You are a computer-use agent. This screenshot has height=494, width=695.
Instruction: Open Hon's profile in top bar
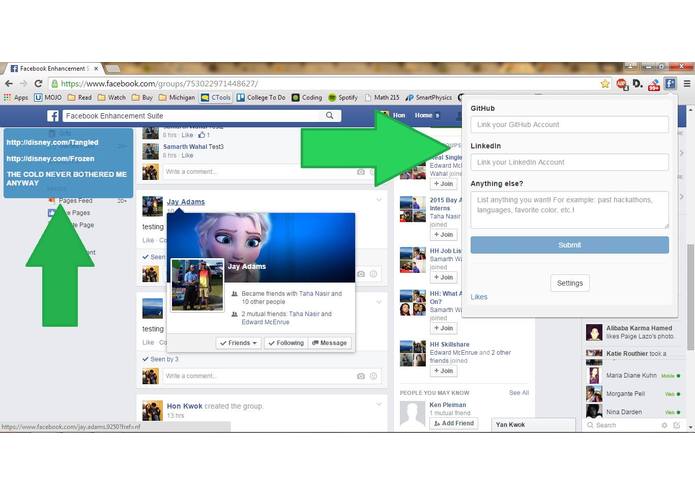coord(399,115)
